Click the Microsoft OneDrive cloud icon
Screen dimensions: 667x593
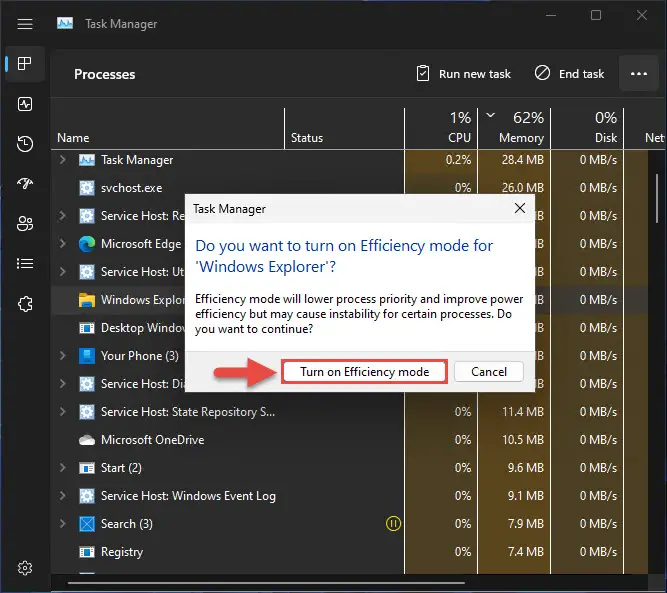87,440
